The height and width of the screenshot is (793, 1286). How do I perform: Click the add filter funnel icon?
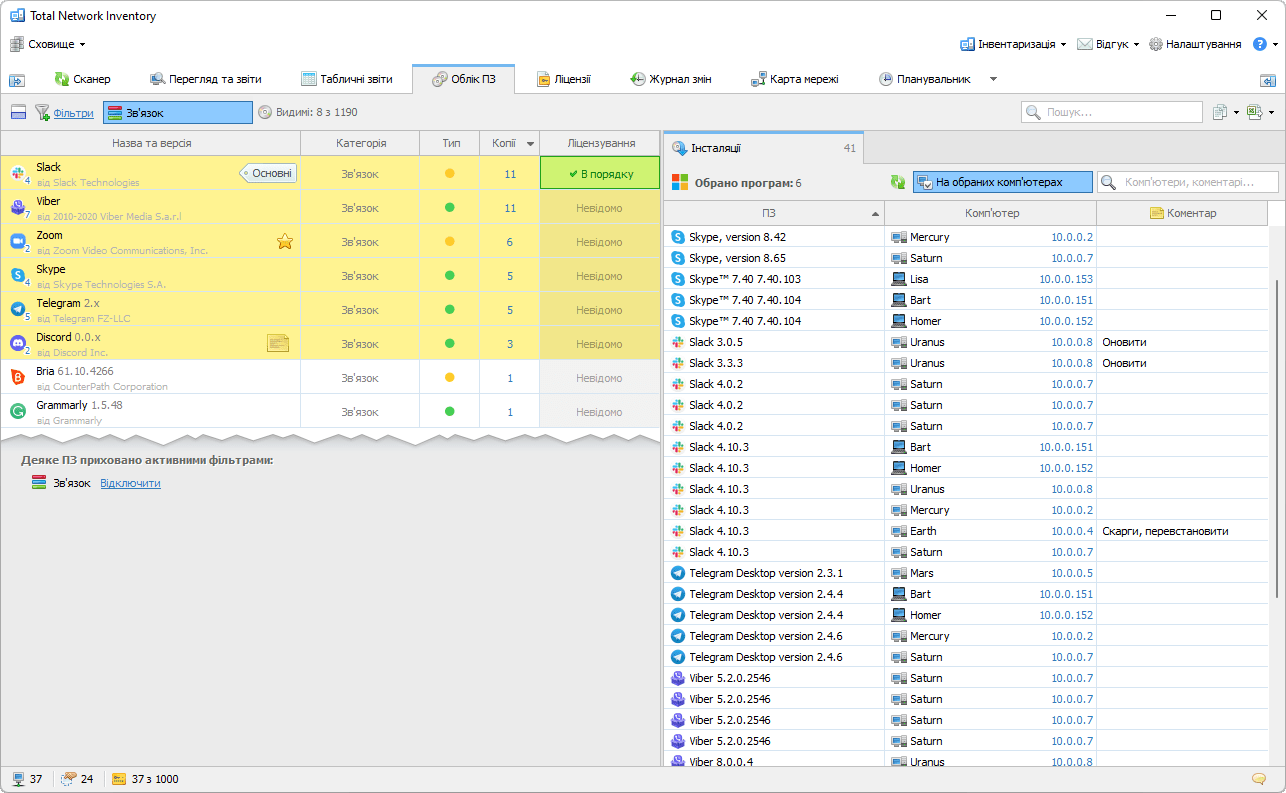(x=43, y=113)
